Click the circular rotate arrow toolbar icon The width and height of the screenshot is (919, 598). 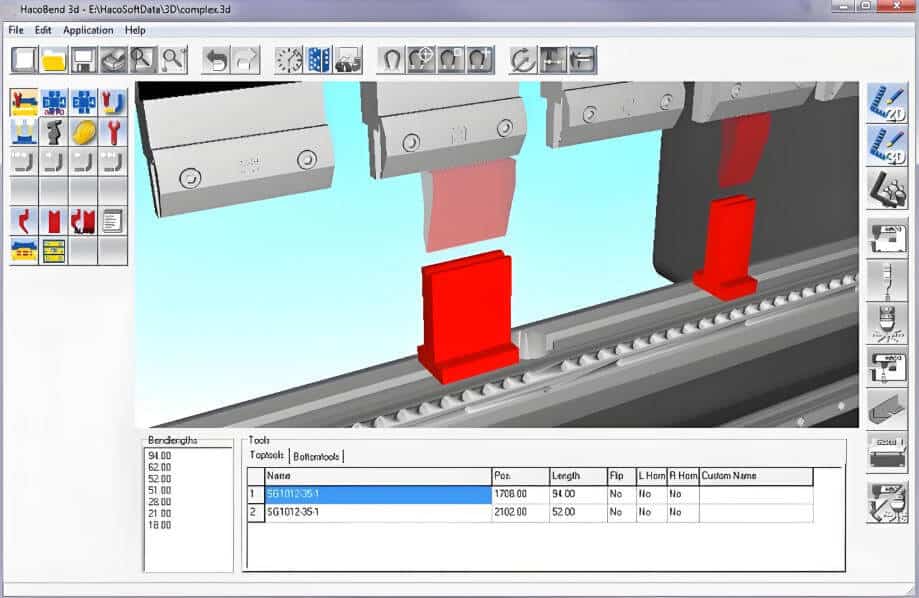[x=523, y=60]
